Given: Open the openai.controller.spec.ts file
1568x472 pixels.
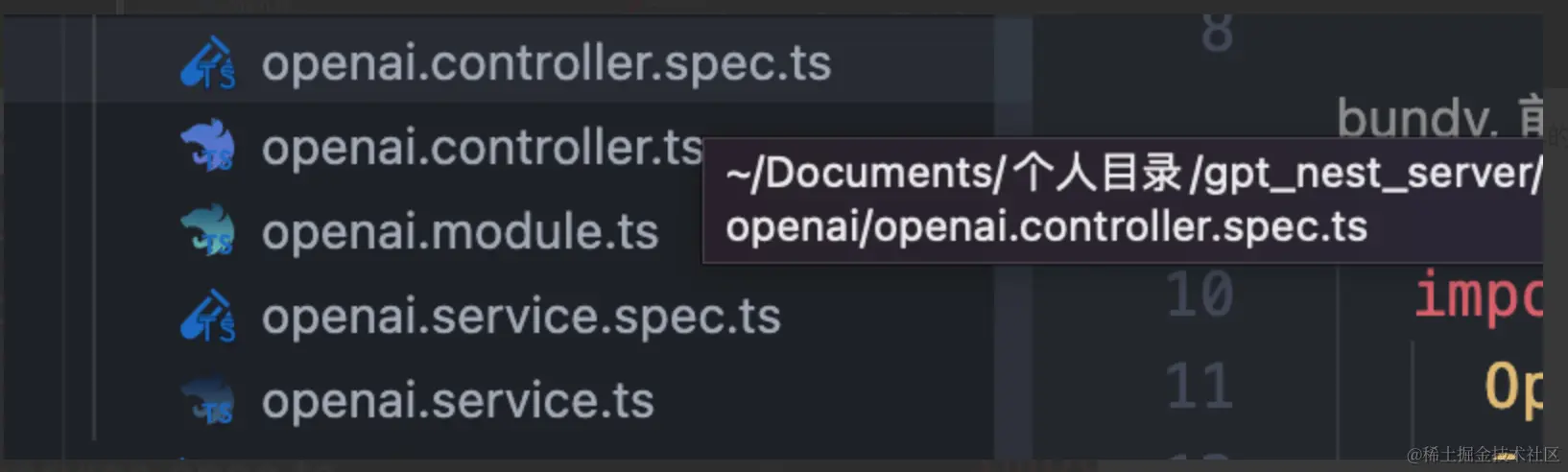Looking at the screenshot, I should (546, 63).
